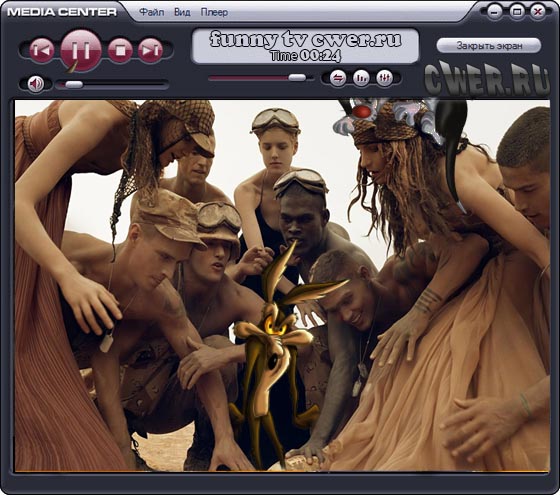Pause the playing video
The width and height of the screenshot is (560, 495).
[x=81, y=50]
